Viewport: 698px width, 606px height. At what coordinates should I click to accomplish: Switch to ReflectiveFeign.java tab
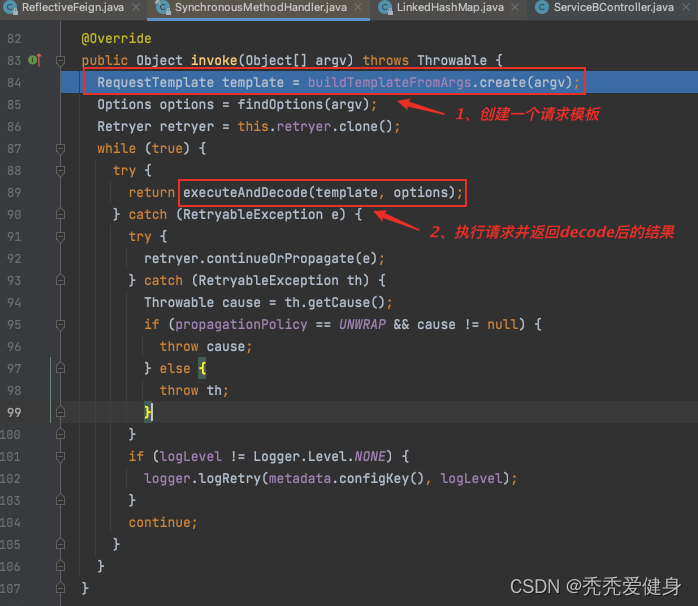pyautogui.click(x=73, y=8)
